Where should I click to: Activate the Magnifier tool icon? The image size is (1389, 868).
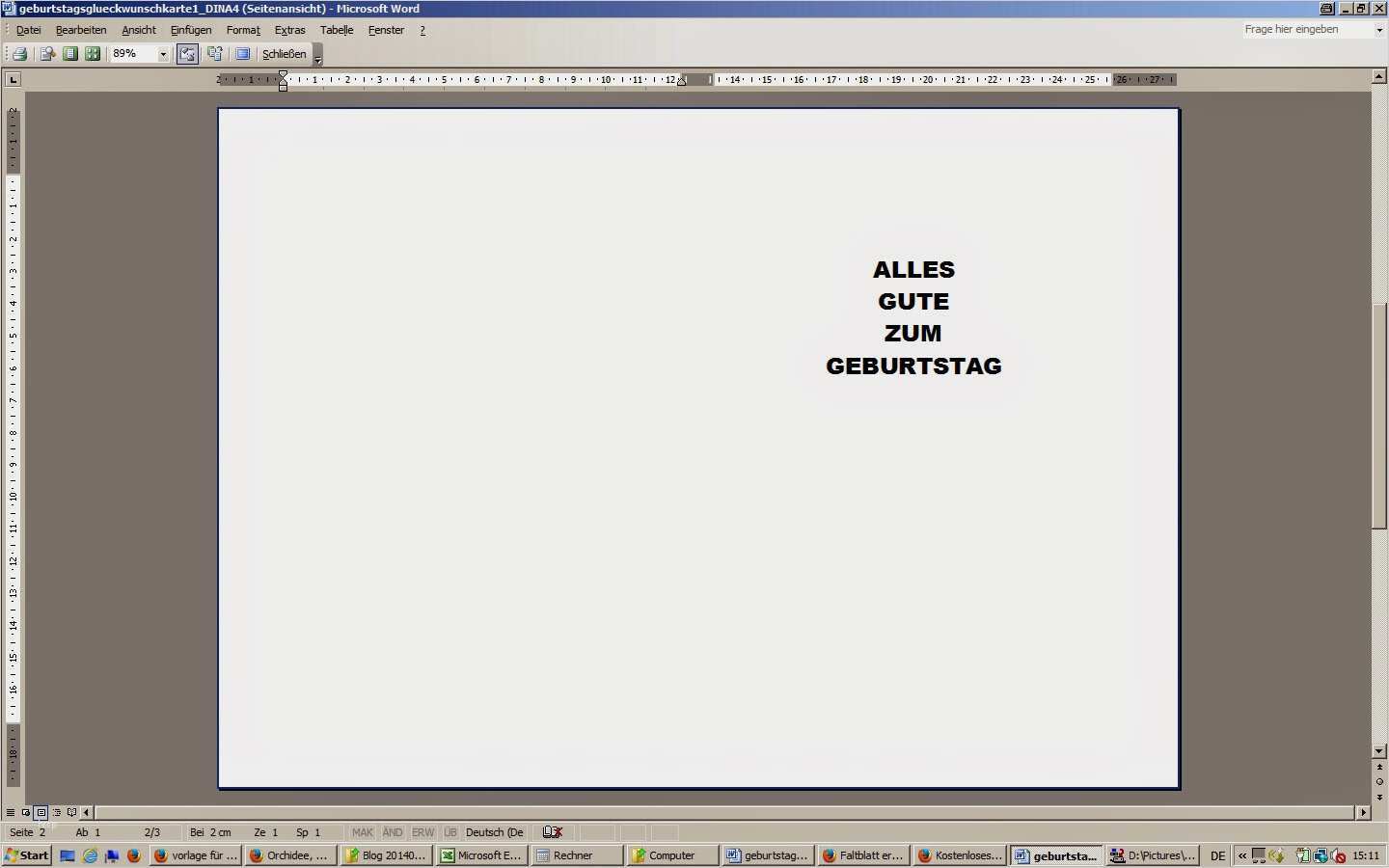pos(46,54)
